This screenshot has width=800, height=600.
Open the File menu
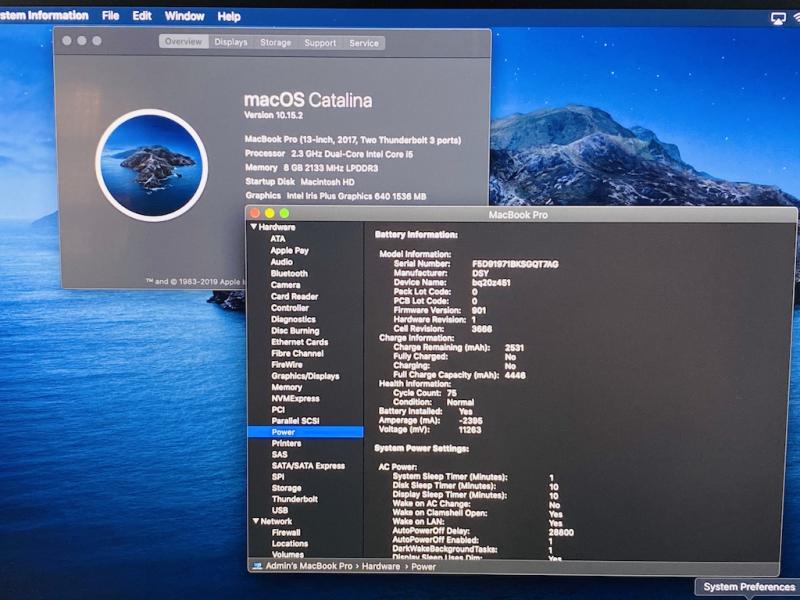point(110,16)
